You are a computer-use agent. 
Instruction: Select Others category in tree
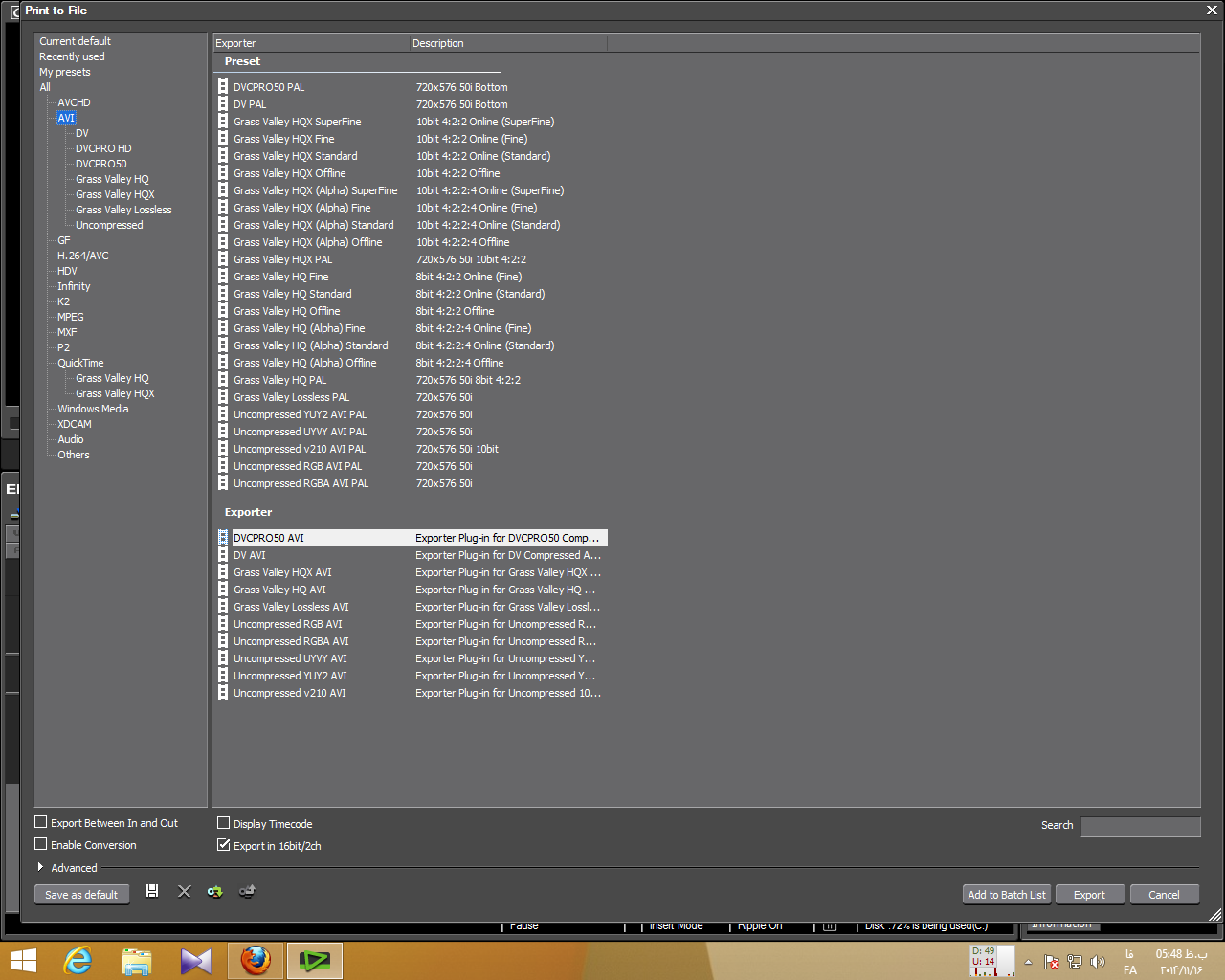click(74, 455)
